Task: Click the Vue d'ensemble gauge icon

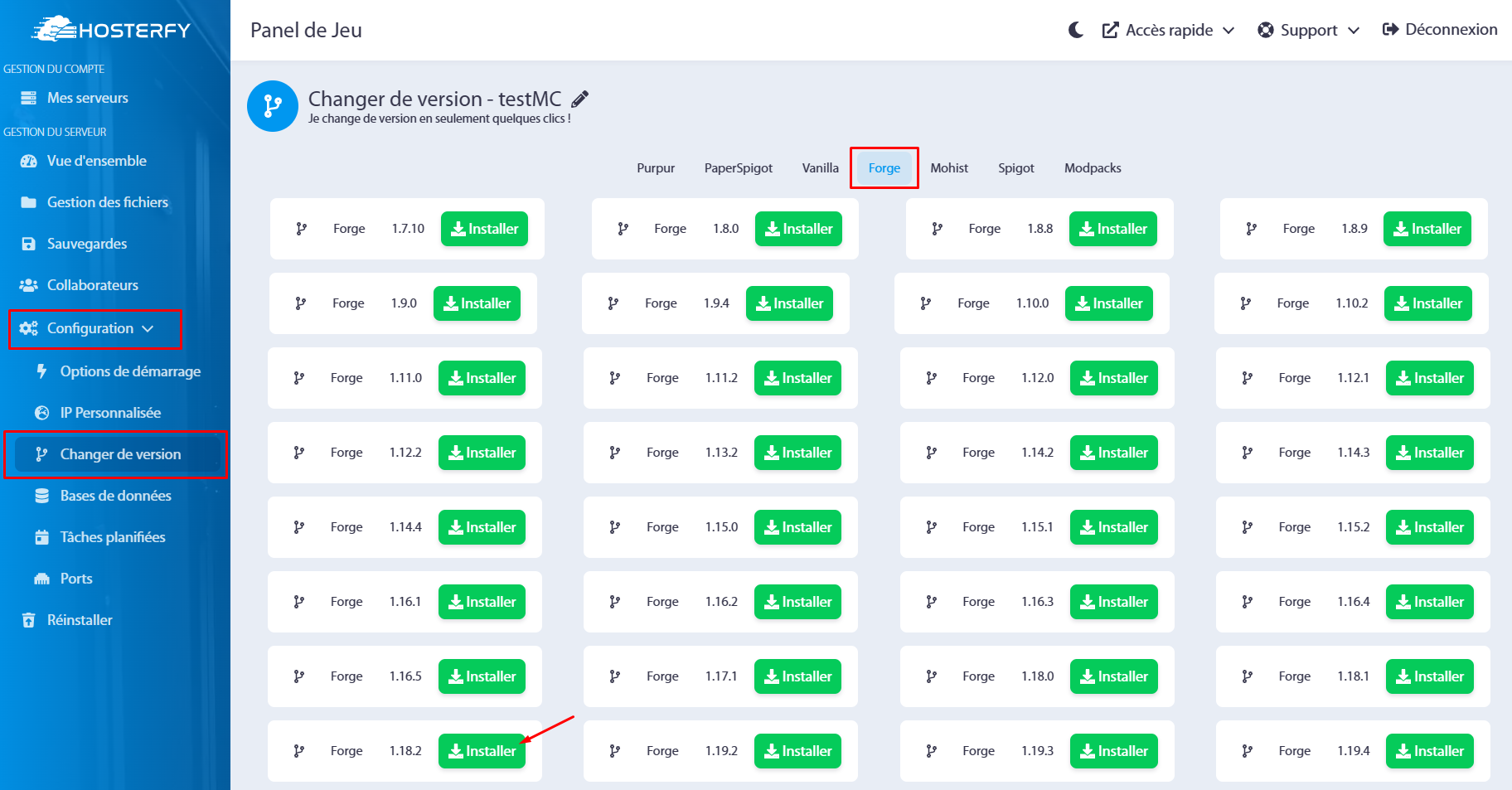Action: [x=28, y=161]
